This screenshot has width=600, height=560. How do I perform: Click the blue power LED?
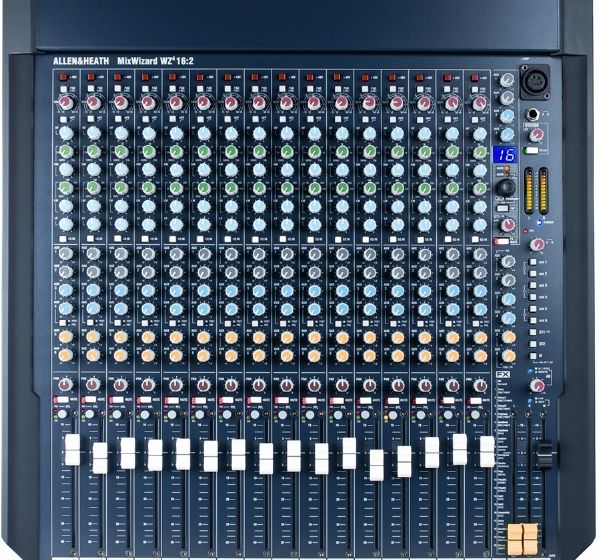click(x=540, y=222)
